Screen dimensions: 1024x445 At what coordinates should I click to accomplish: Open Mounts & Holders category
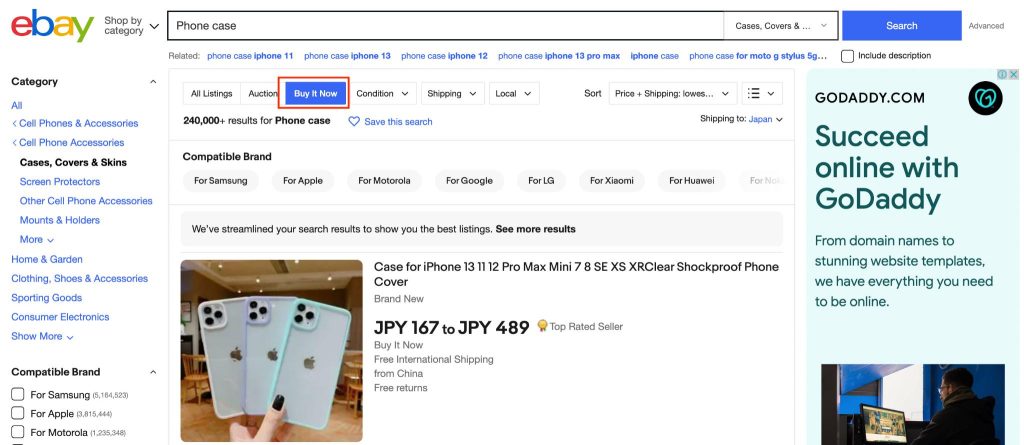60,220
